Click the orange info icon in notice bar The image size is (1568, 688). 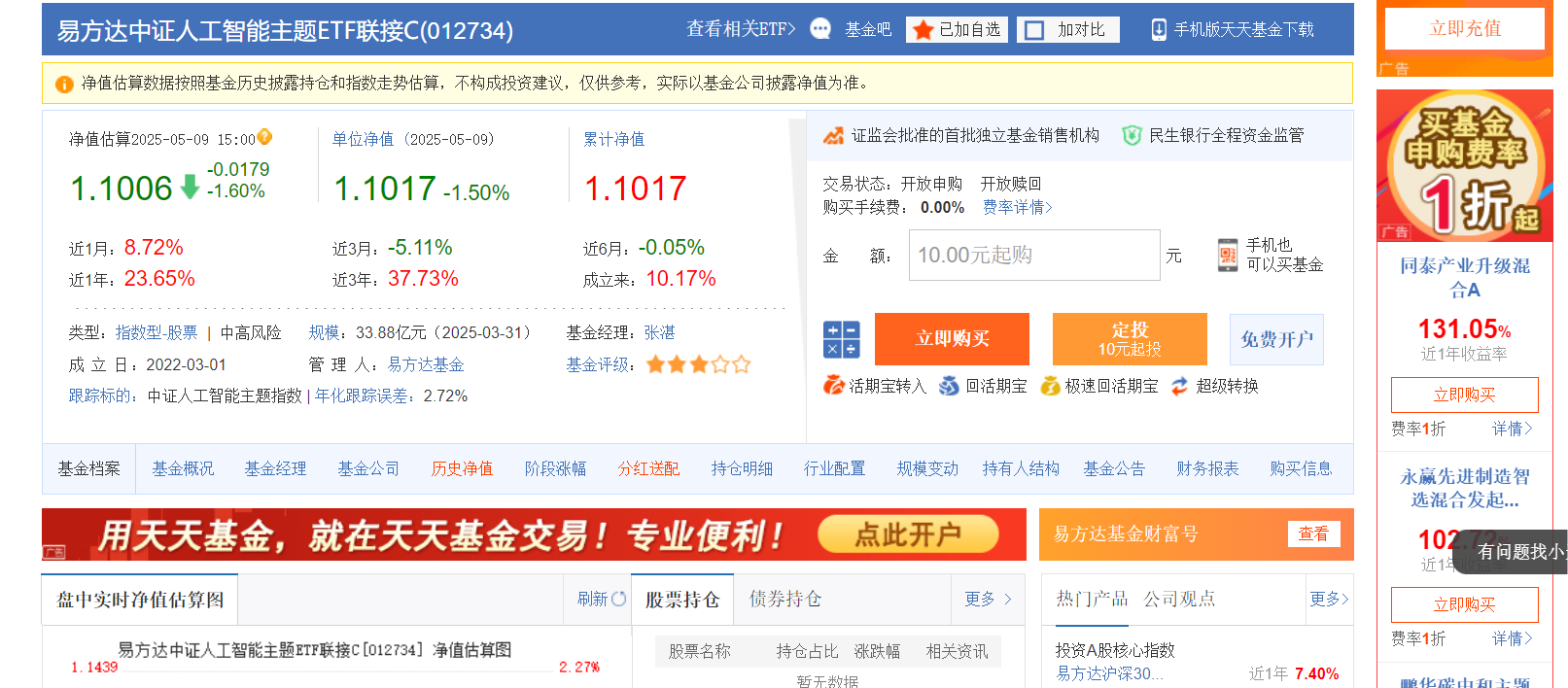point(64,85)
